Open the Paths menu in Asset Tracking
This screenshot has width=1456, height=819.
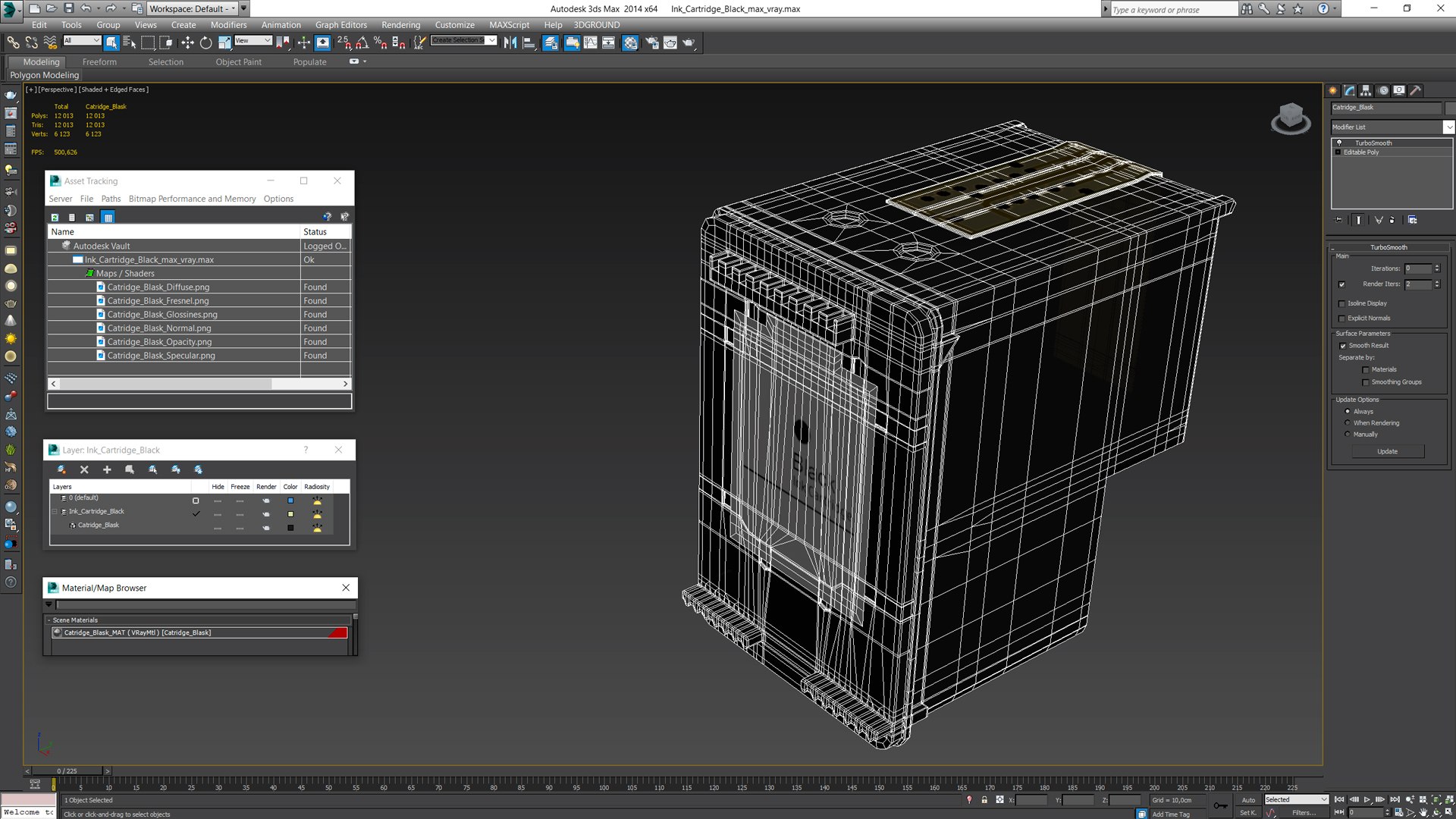(111, 199)
